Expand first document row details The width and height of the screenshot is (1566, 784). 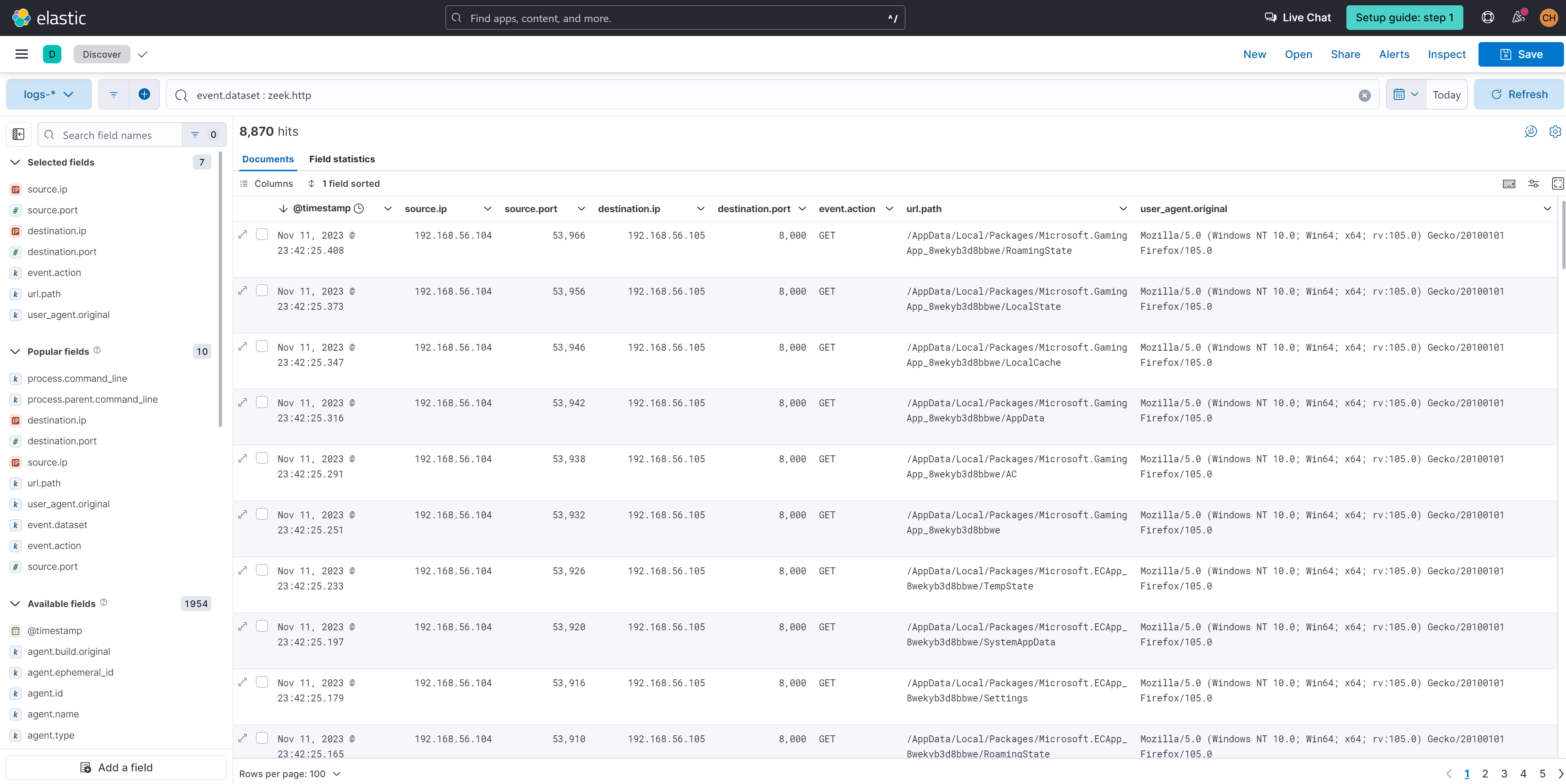243,235
